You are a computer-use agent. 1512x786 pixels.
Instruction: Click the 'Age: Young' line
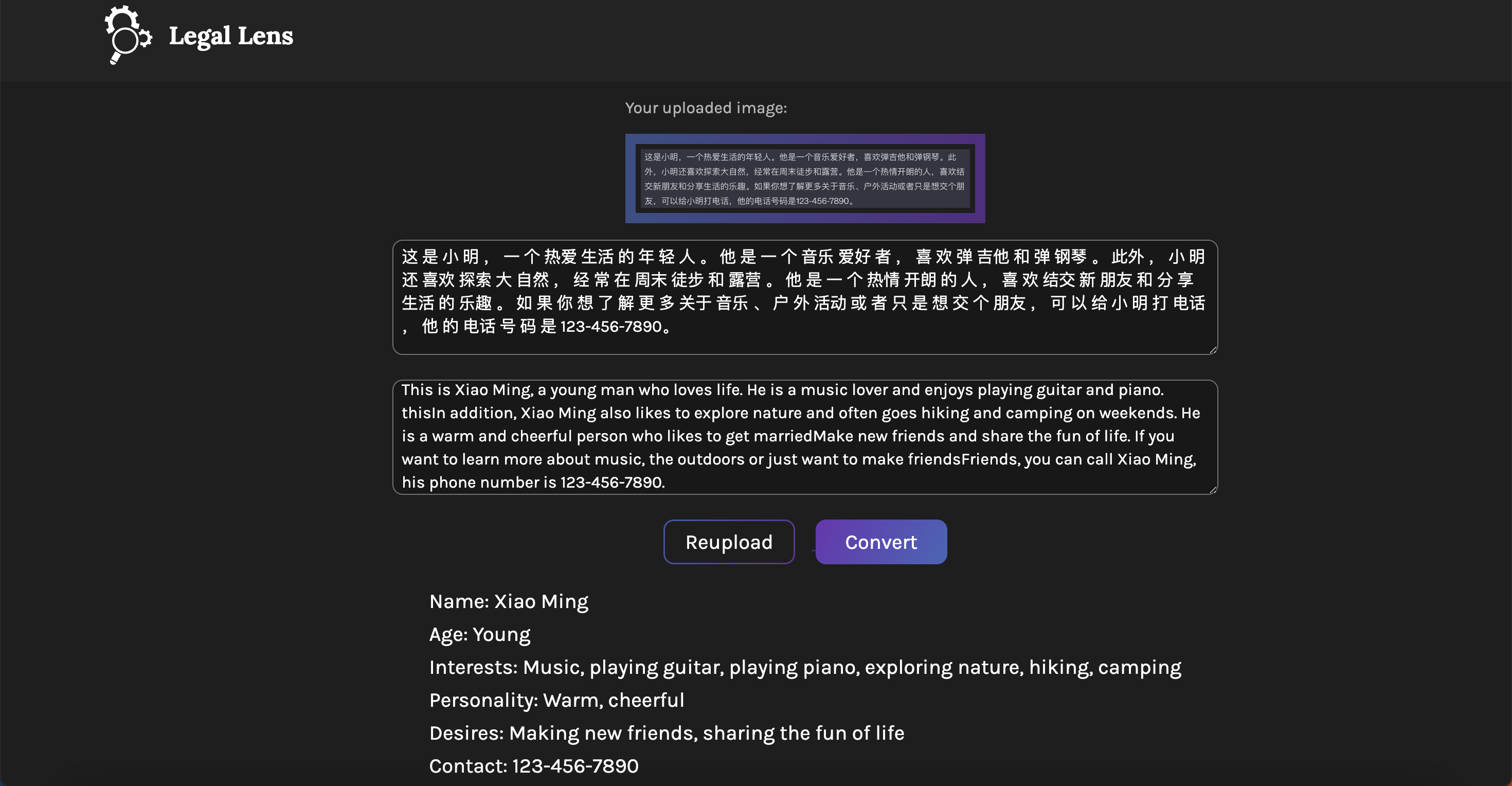coord(479,634)
